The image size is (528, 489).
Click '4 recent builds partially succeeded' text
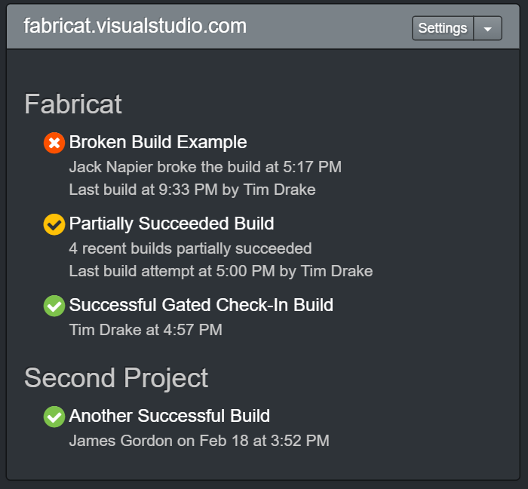pyautogui.click(x=190, y=249)
